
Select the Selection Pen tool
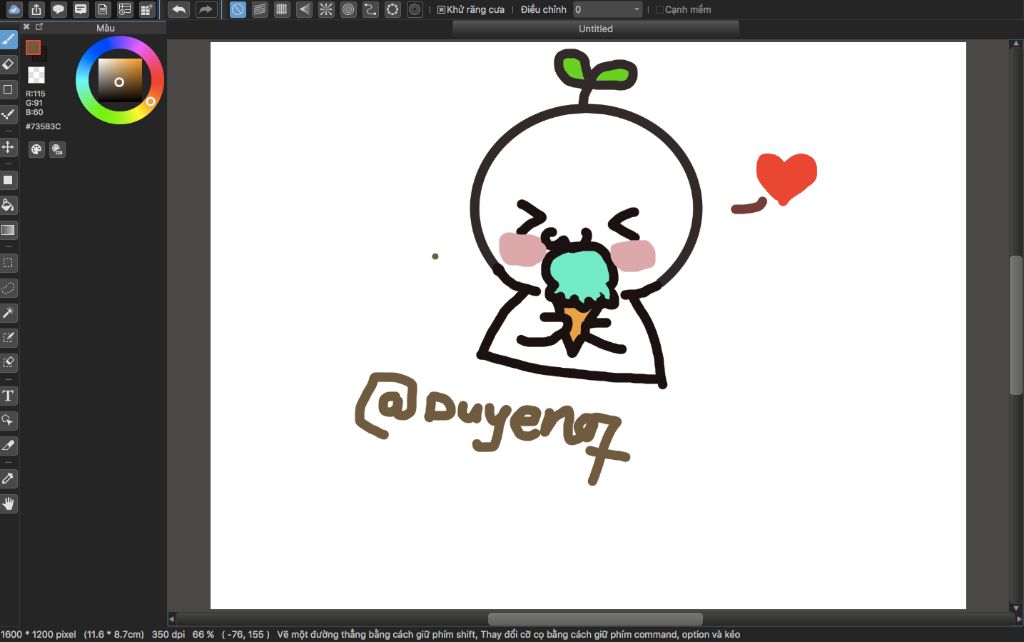pos(8,338)
